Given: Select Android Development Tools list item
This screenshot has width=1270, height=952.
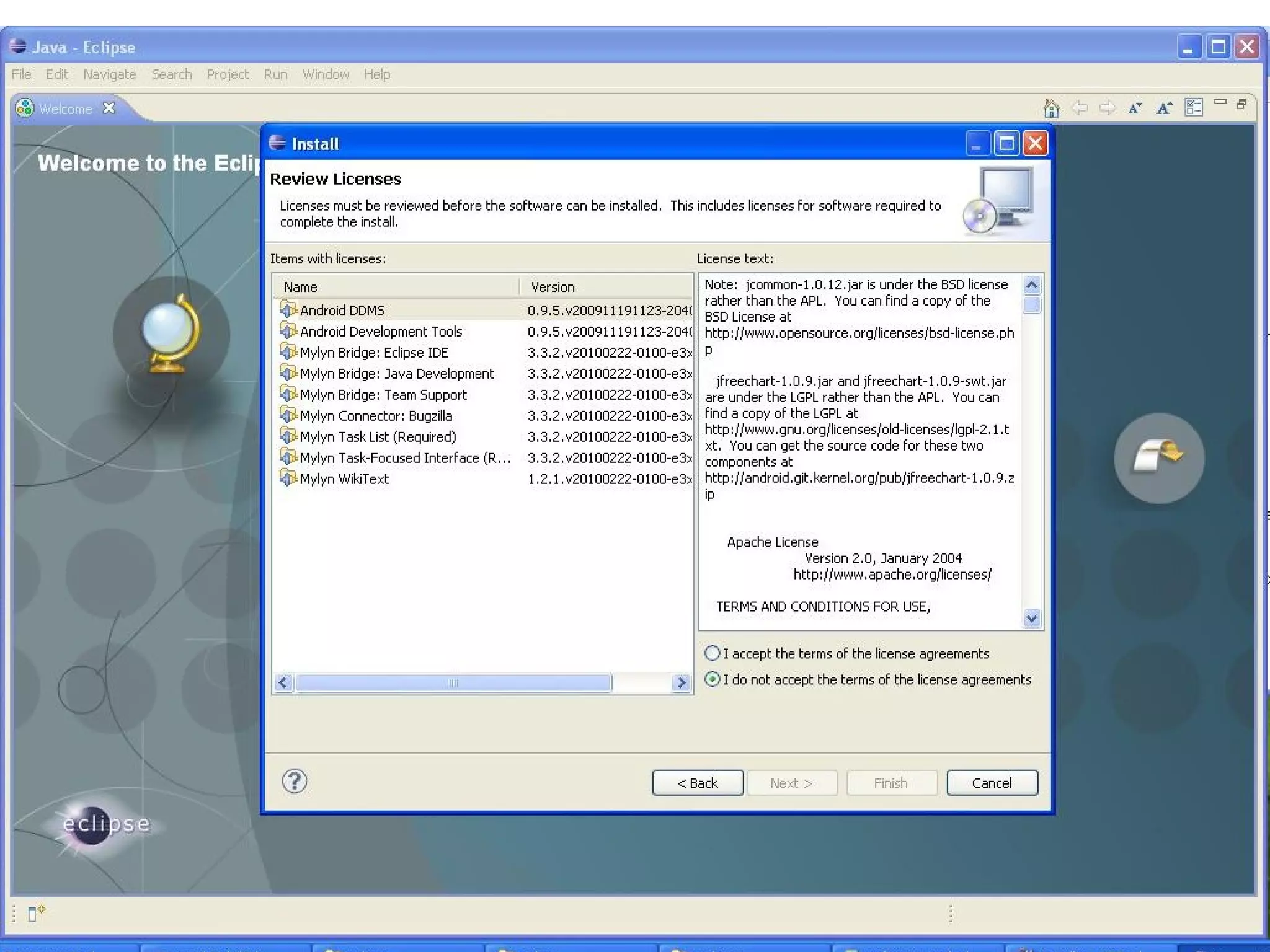Looking at the screenshot, I should click(381, 332).
